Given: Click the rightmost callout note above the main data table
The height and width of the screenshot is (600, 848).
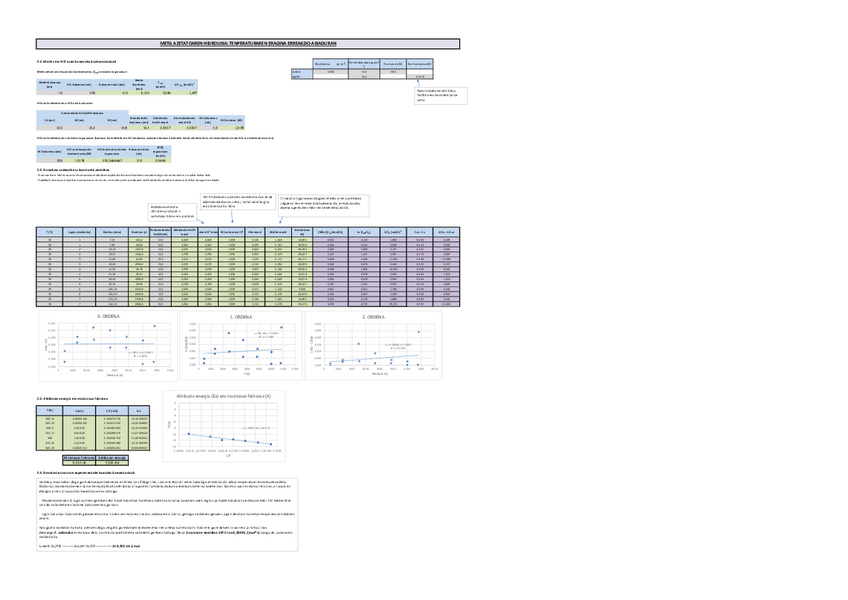Looking at the screenshot, I should [324, 206].
